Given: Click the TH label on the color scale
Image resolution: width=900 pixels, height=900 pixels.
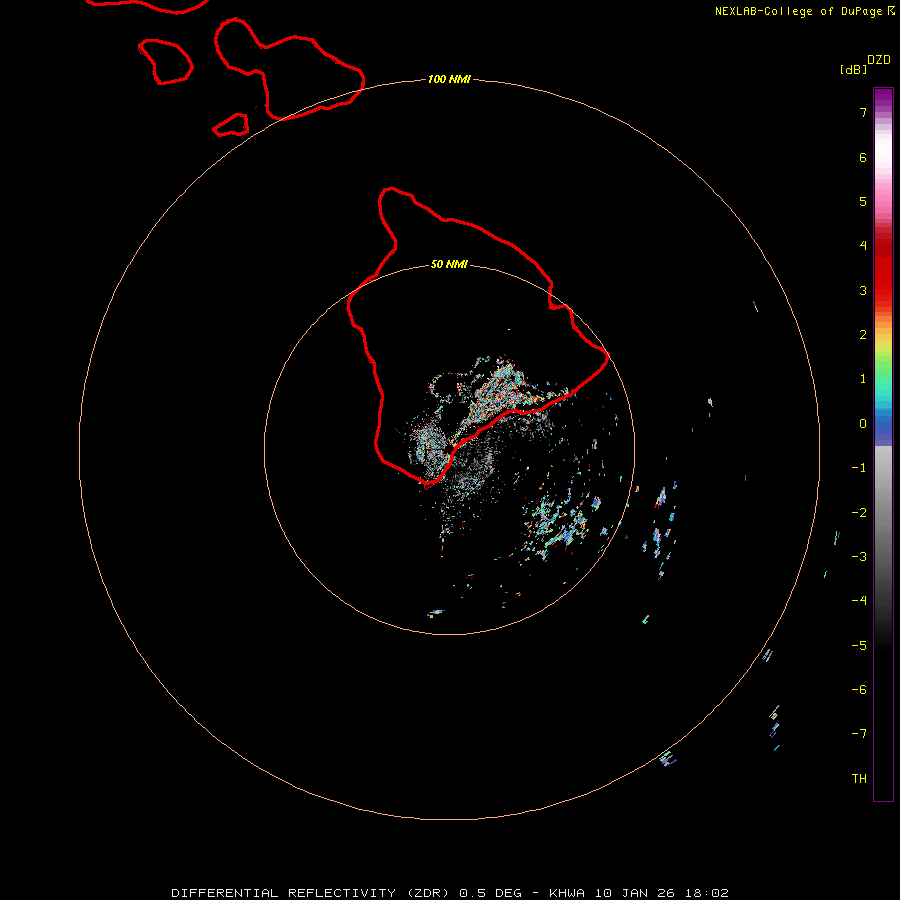Looking at the screenshot, I should 859,778.
